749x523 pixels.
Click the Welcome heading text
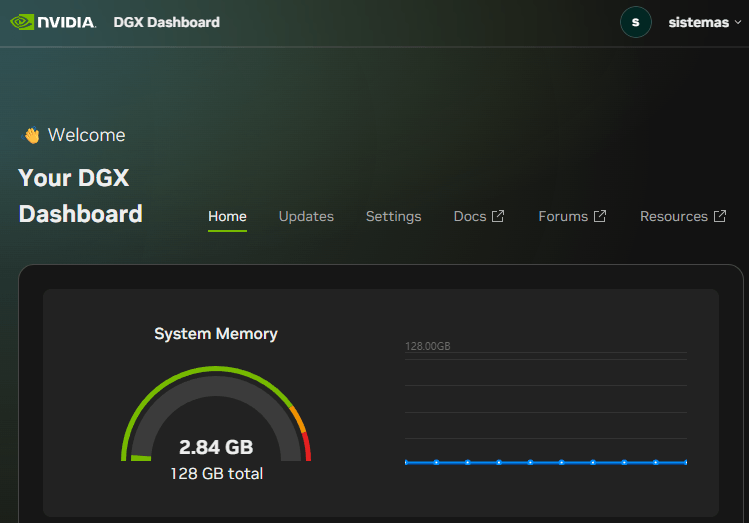click(x=86, y=135)
